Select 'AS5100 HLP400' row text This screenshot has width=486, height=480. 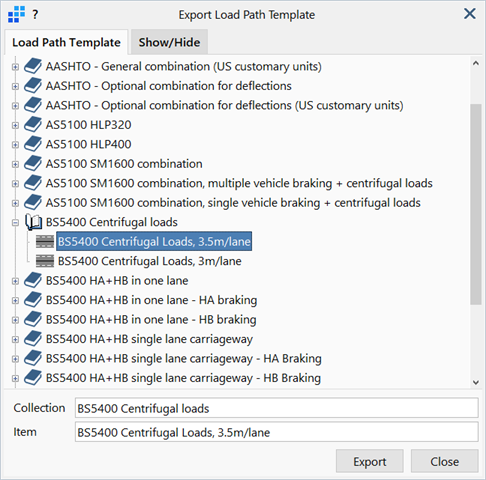88,144
